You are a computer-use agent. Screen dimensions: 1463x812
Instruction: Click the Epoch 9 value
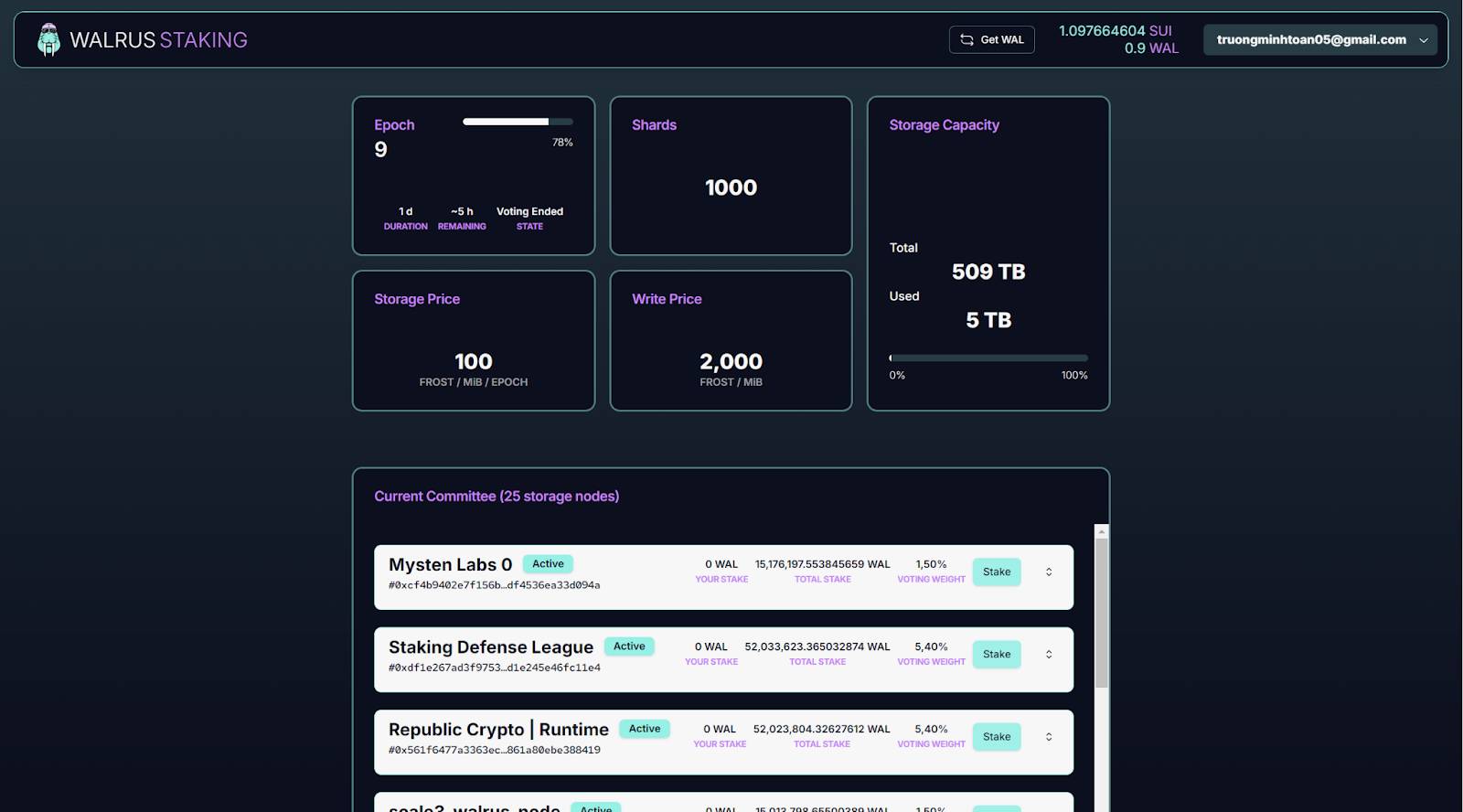[x=380, y=149]
